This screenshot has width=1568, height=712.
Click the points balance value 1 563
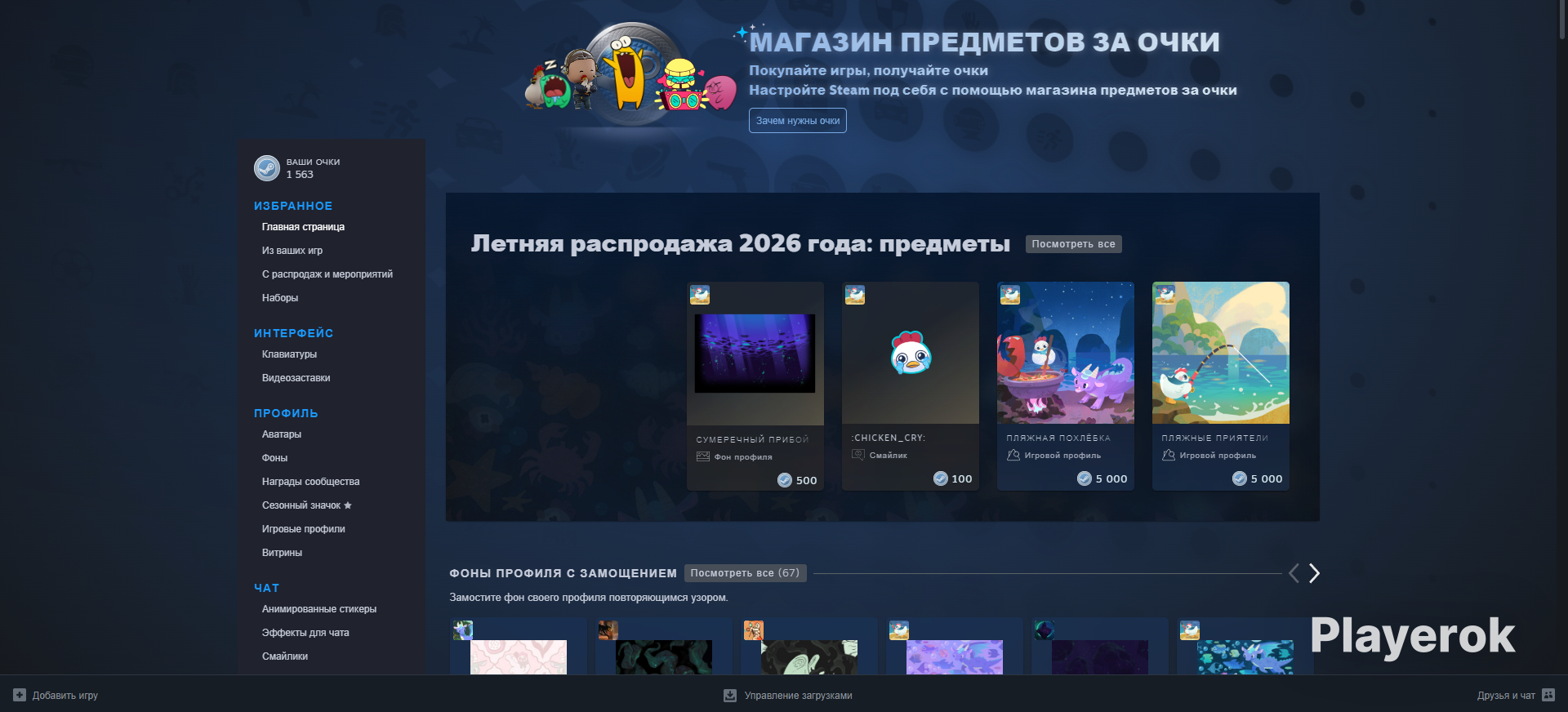300,175
